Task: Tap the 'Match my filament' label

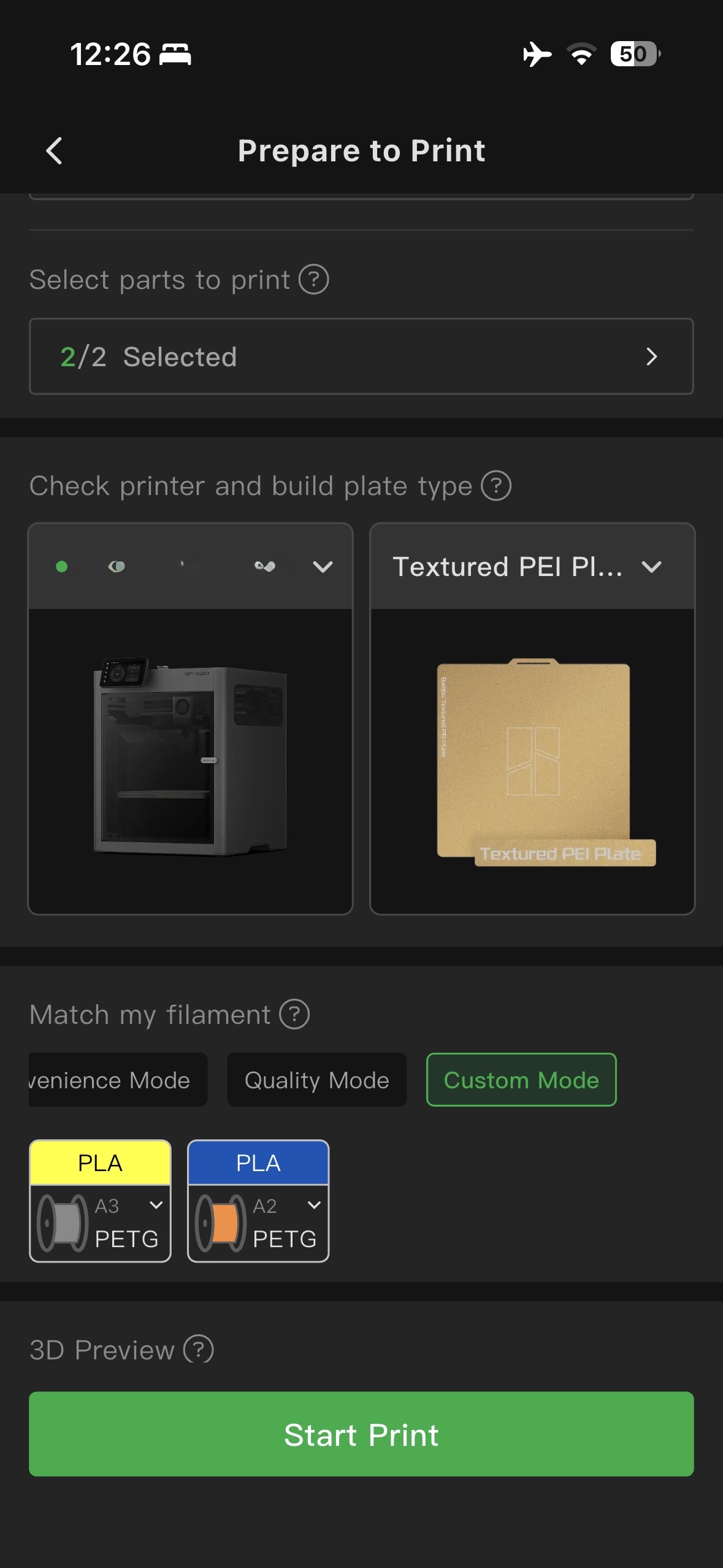Action: [150, 1015]
